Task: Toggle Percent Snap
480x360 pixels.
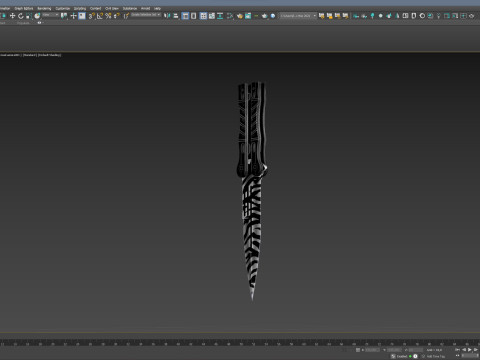Action: coord(108,16)
